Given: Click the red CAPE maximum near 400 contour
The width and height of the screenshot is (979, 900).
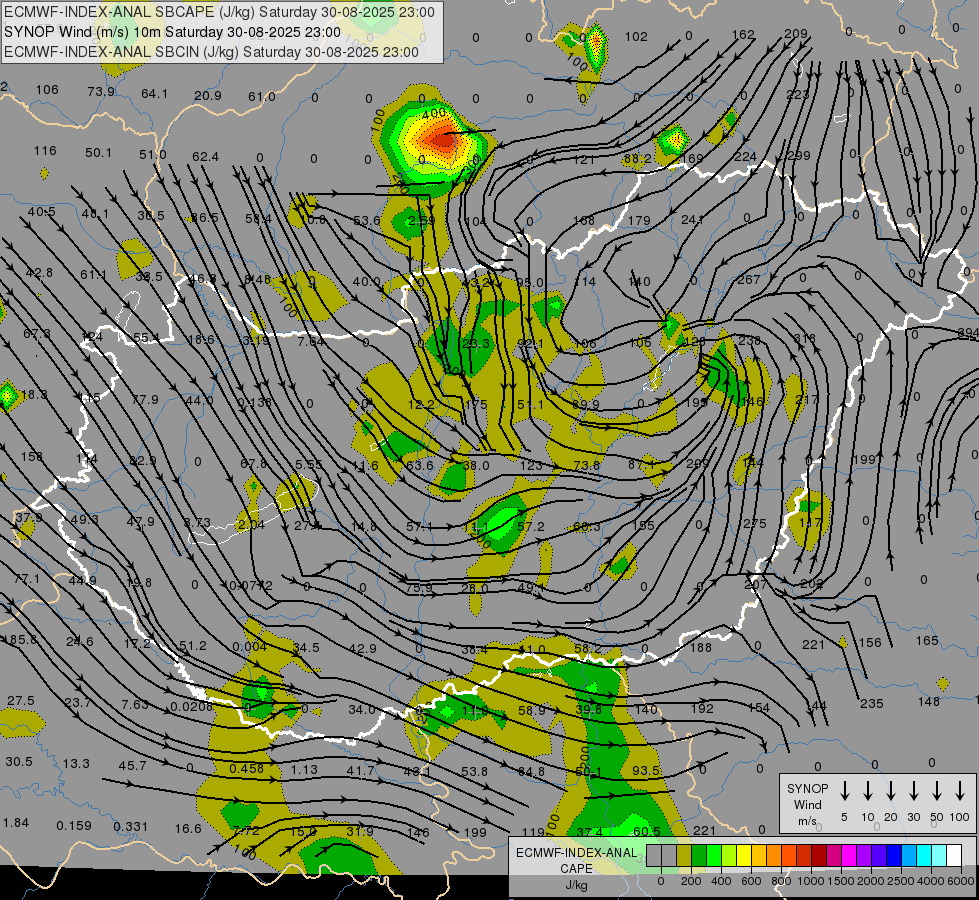Looking at the screenshot, I should click(443, 139).
